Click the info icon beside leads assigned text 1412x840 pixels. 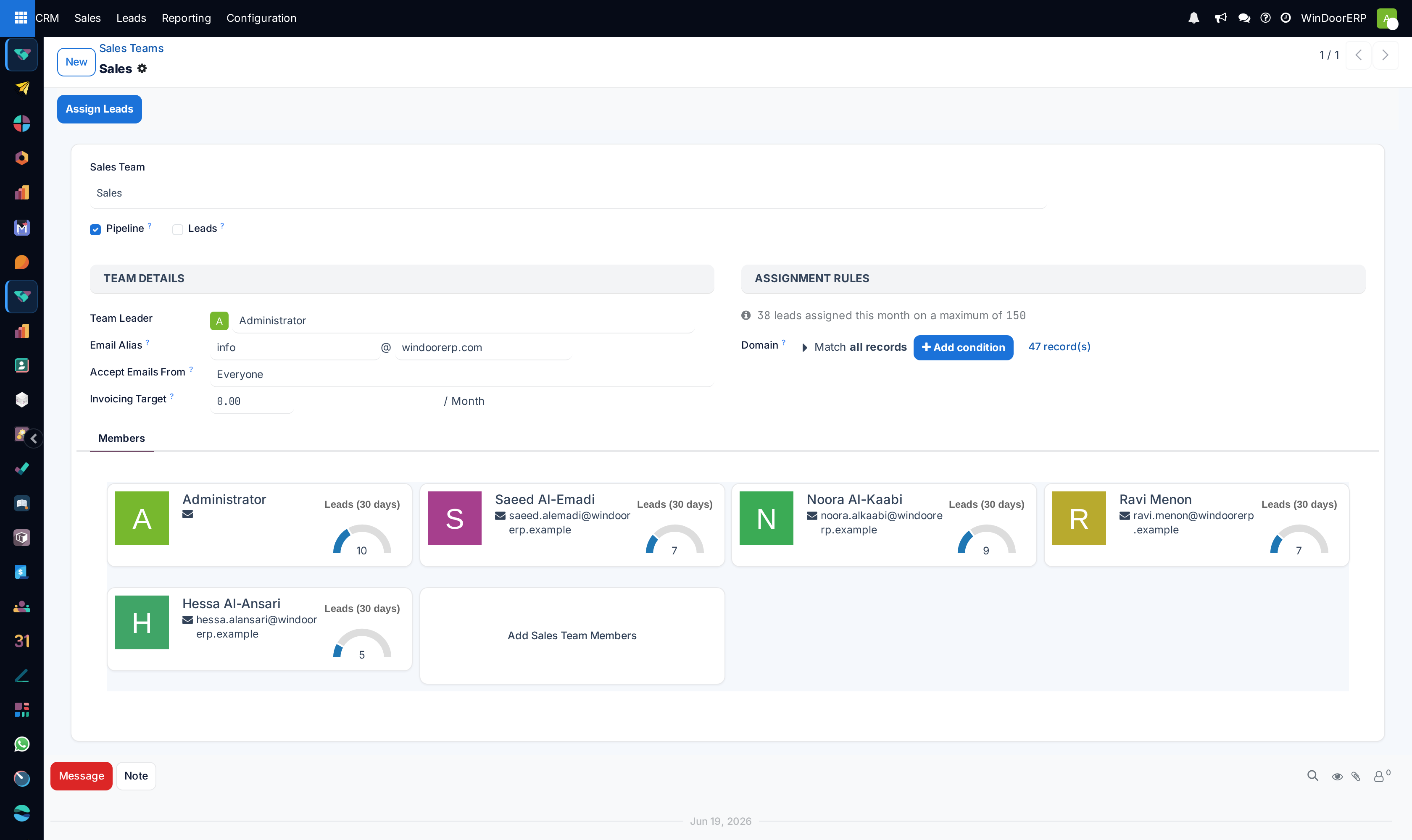(x=746, y=315)
